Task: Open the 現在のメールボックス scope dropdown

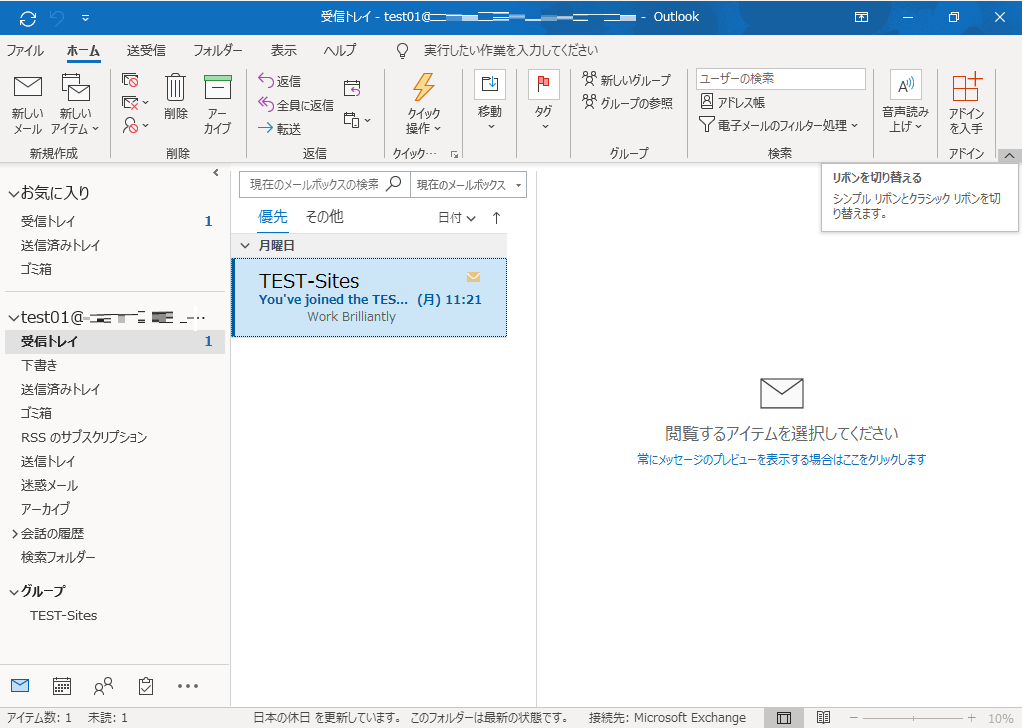Action: (x=468, y=184)
